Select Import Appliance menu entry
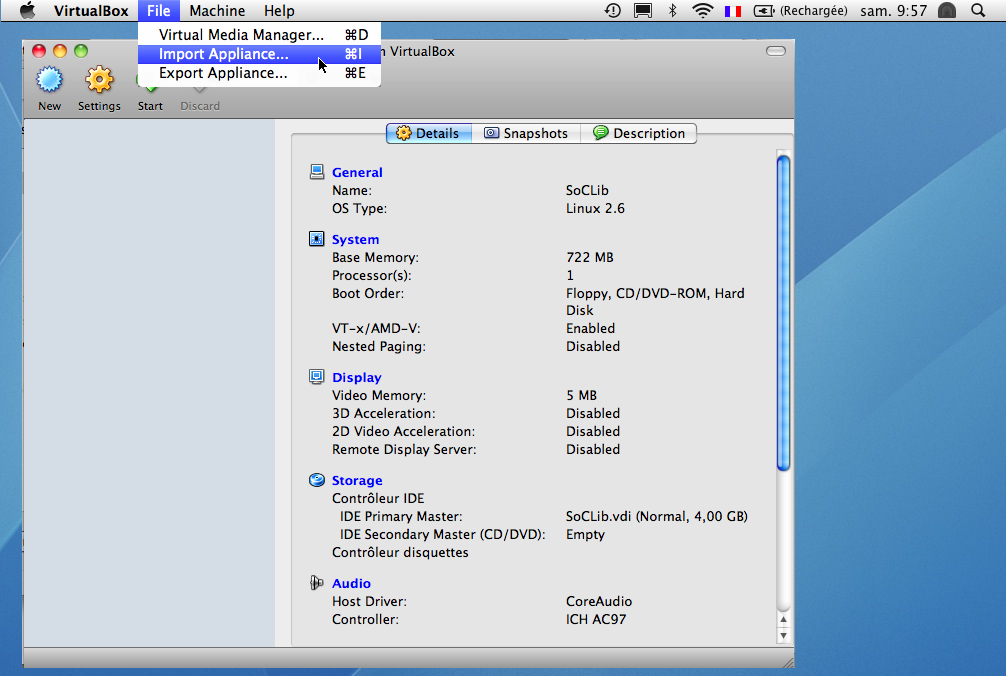The image size is (1006, 676). (259, 54)
